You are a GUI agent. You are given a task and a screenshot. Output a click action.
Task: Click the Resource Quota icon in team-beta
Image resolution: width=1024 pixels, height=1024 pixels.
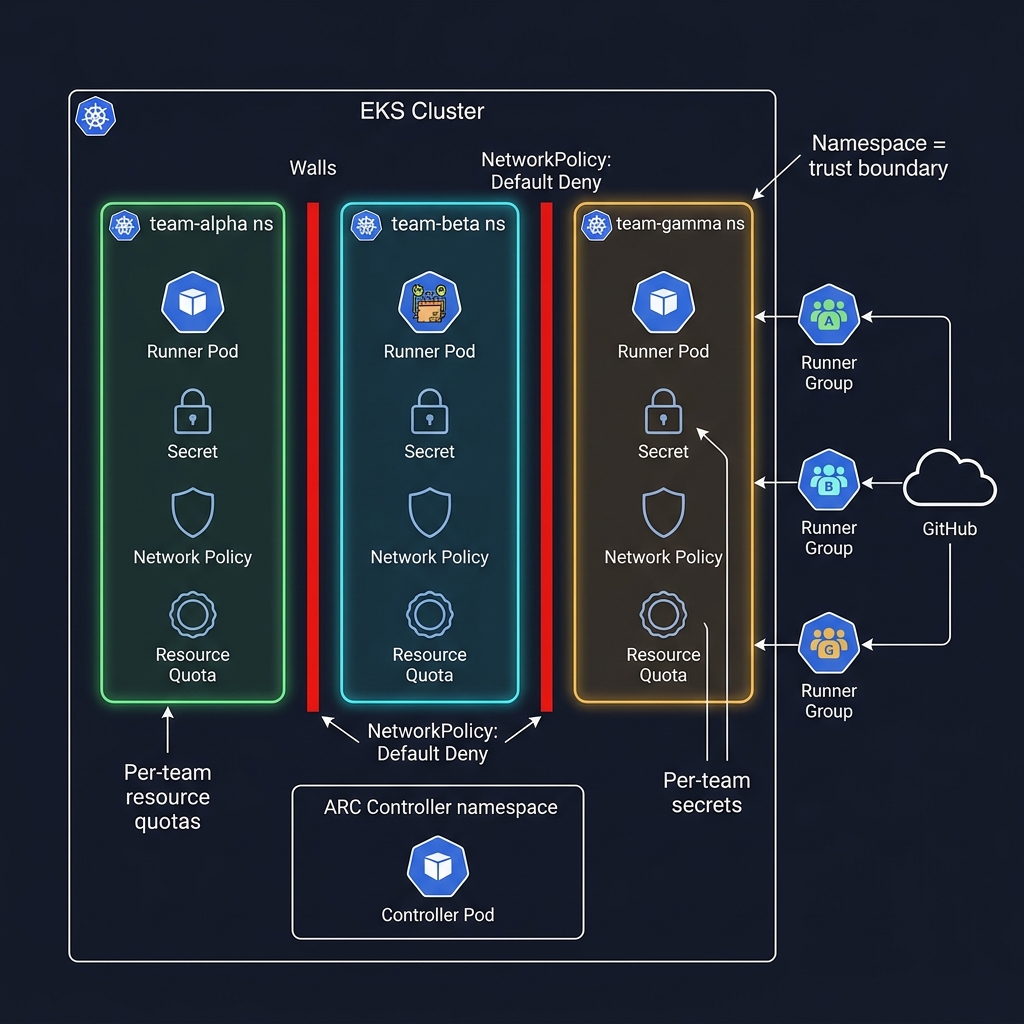[430, 615]
